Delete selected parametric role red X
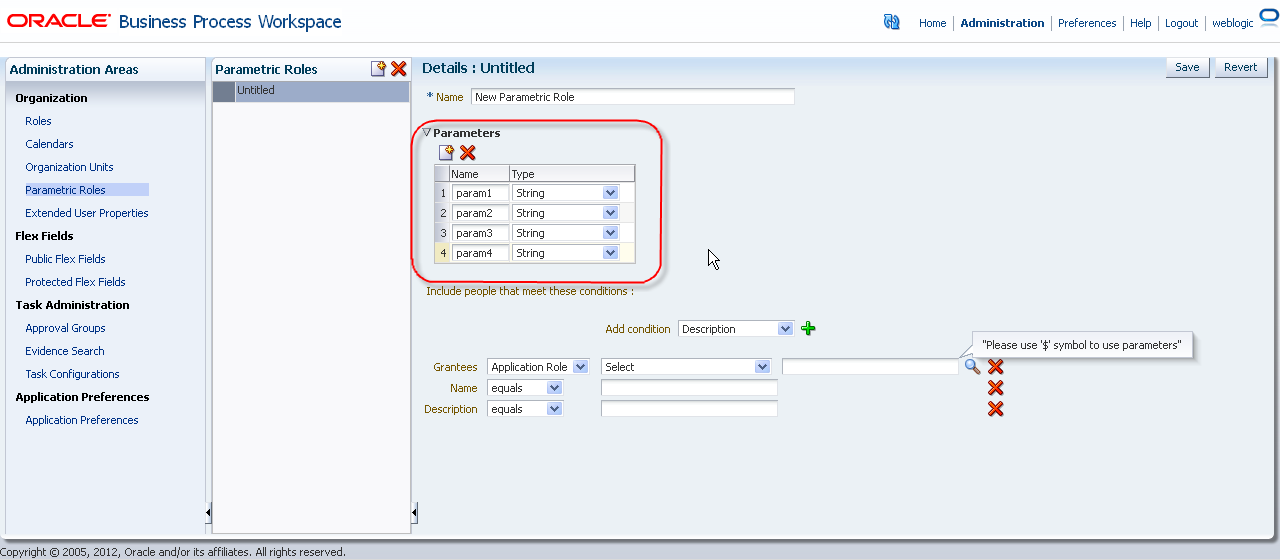The height and width of the screenshot is (560, 1280). click(398, 68)
